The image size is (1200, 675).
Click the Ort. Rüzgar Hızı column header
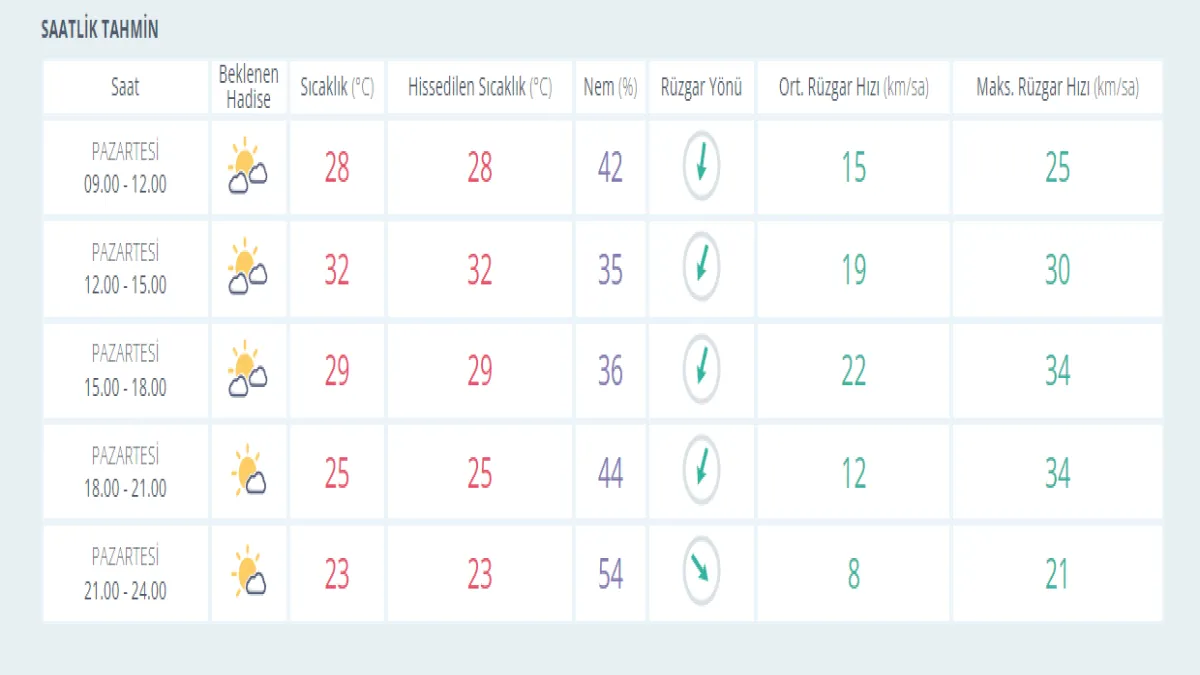853,87
